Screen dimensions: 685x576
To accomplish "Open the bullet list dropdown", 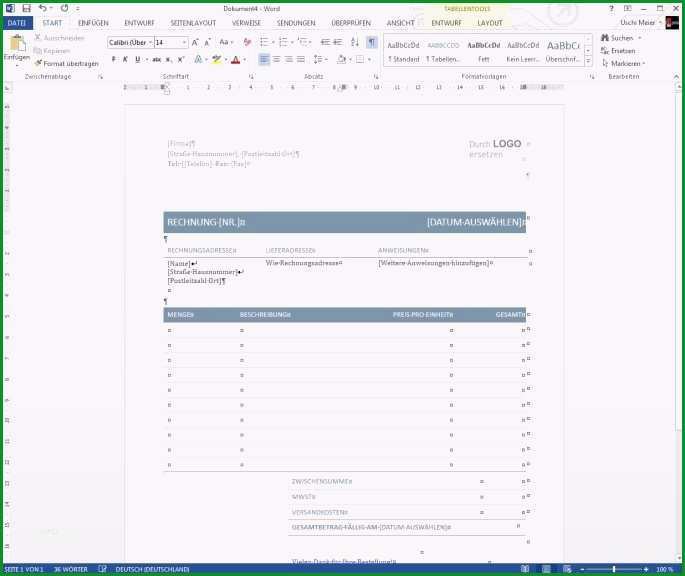I will click(x=273, y=42).
